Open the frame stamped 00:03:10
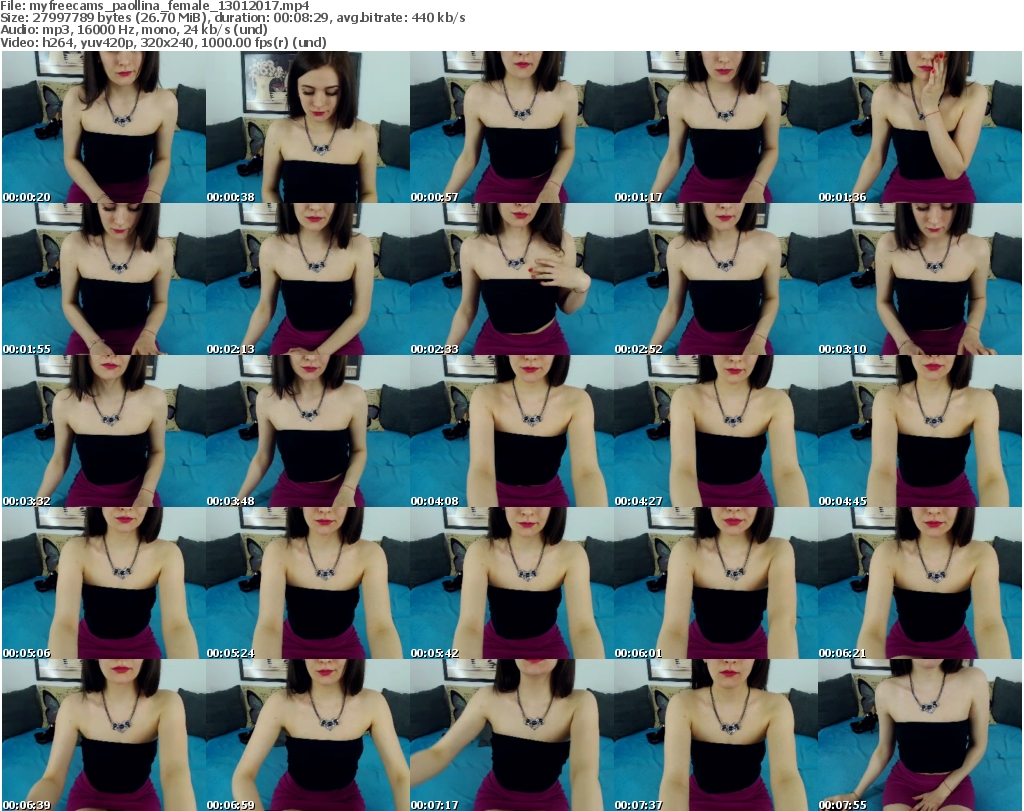This screenshot has width=1024, height=811. point(920,279)
